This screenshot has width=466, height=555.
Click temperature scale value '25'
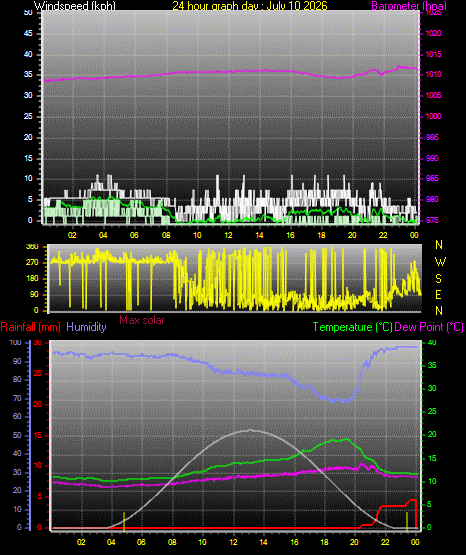[432, 411]
